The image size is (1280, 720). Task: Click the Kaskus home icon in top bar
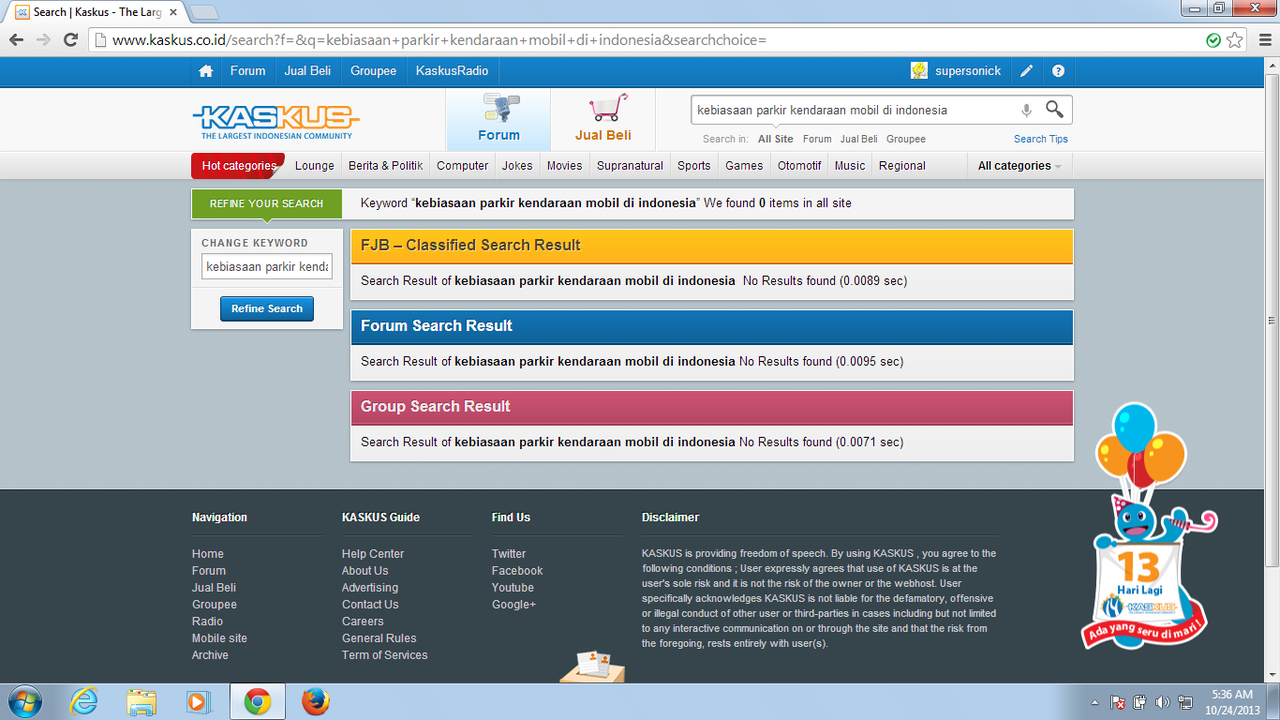[206, 71]
